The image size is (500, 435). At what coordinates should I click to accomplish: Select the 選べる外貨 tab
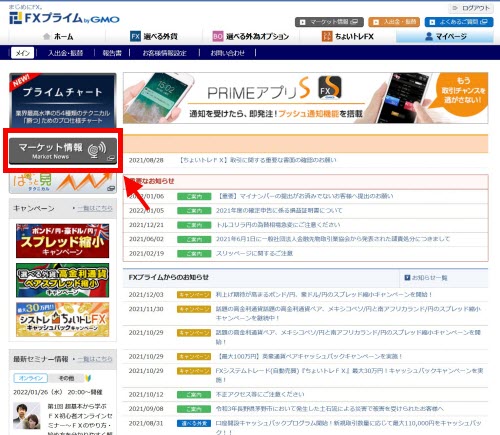click(x=154, y=36)
